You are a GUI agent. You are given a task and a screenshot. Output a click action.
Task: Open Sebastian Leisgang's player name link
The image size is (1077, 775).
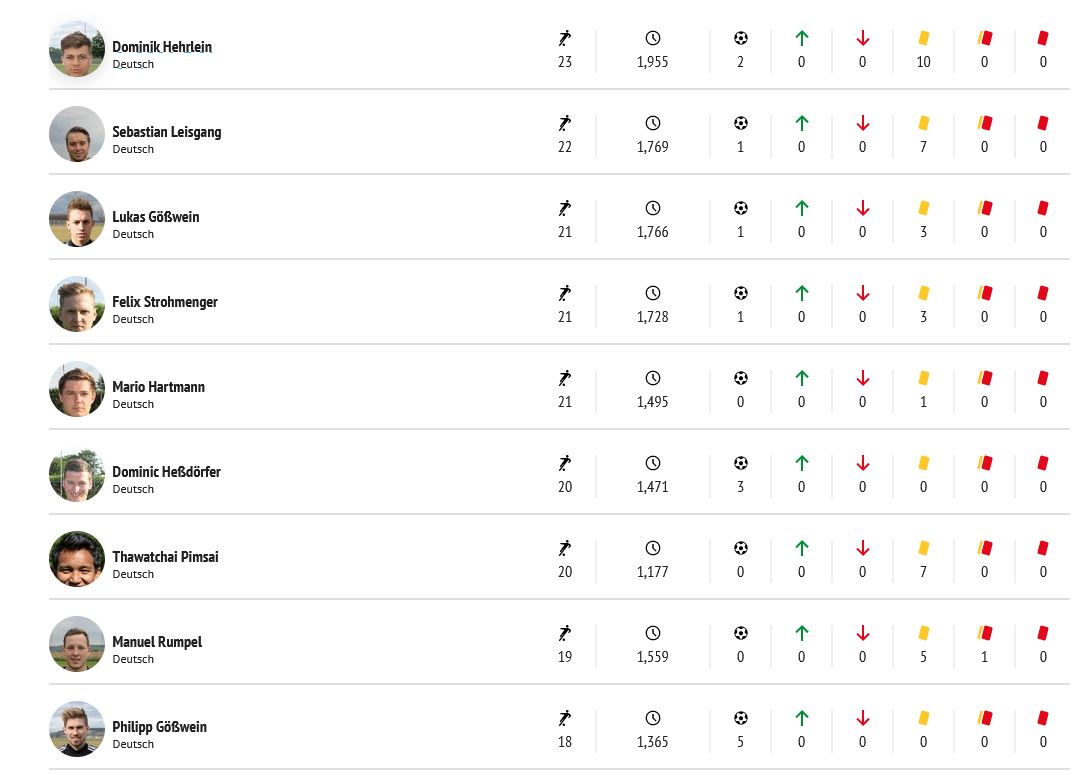click(x=167, y=131)
